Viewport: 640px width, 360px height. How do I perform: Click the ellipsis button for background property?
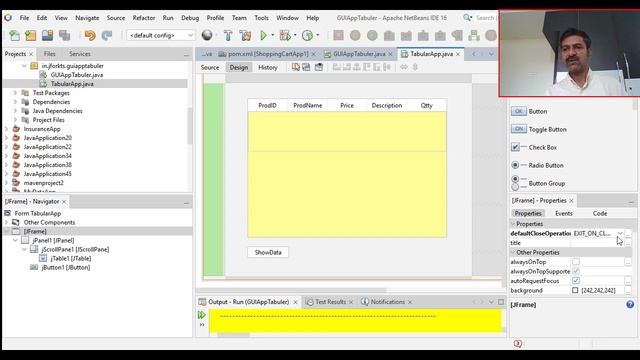(x=628, y=290)
